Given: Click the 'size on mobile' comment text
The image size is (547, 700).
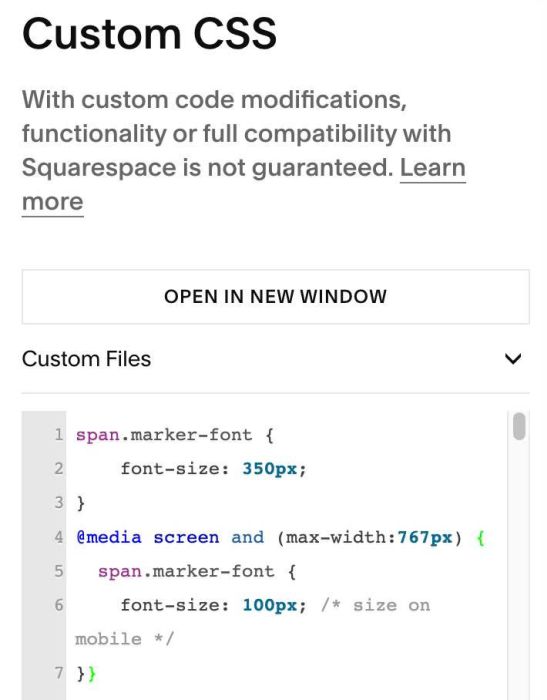Looking at the screenshot, I should coord(253,622).
